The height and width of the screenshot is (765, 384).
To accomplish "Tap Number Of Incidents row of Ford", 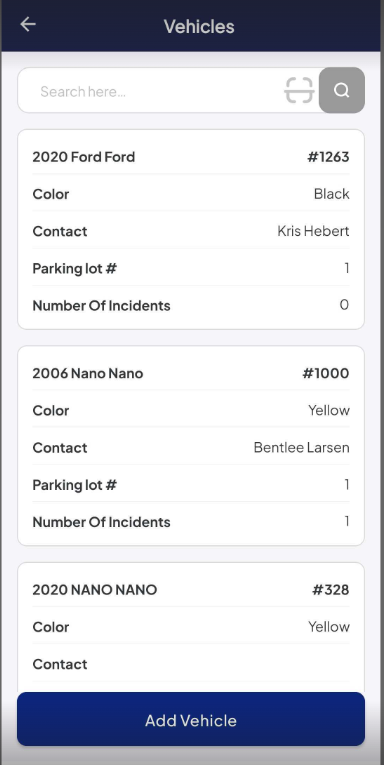I will click(191, 305).
